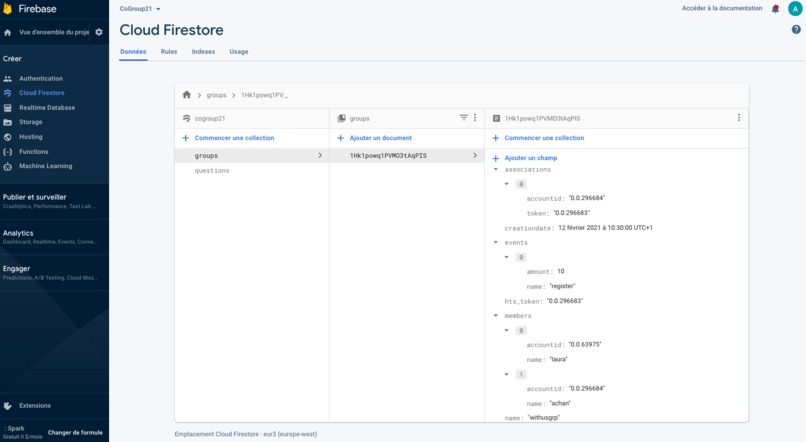Click the Hosting globe icon
The image size is (806, 442).
[x=7, y=137]
